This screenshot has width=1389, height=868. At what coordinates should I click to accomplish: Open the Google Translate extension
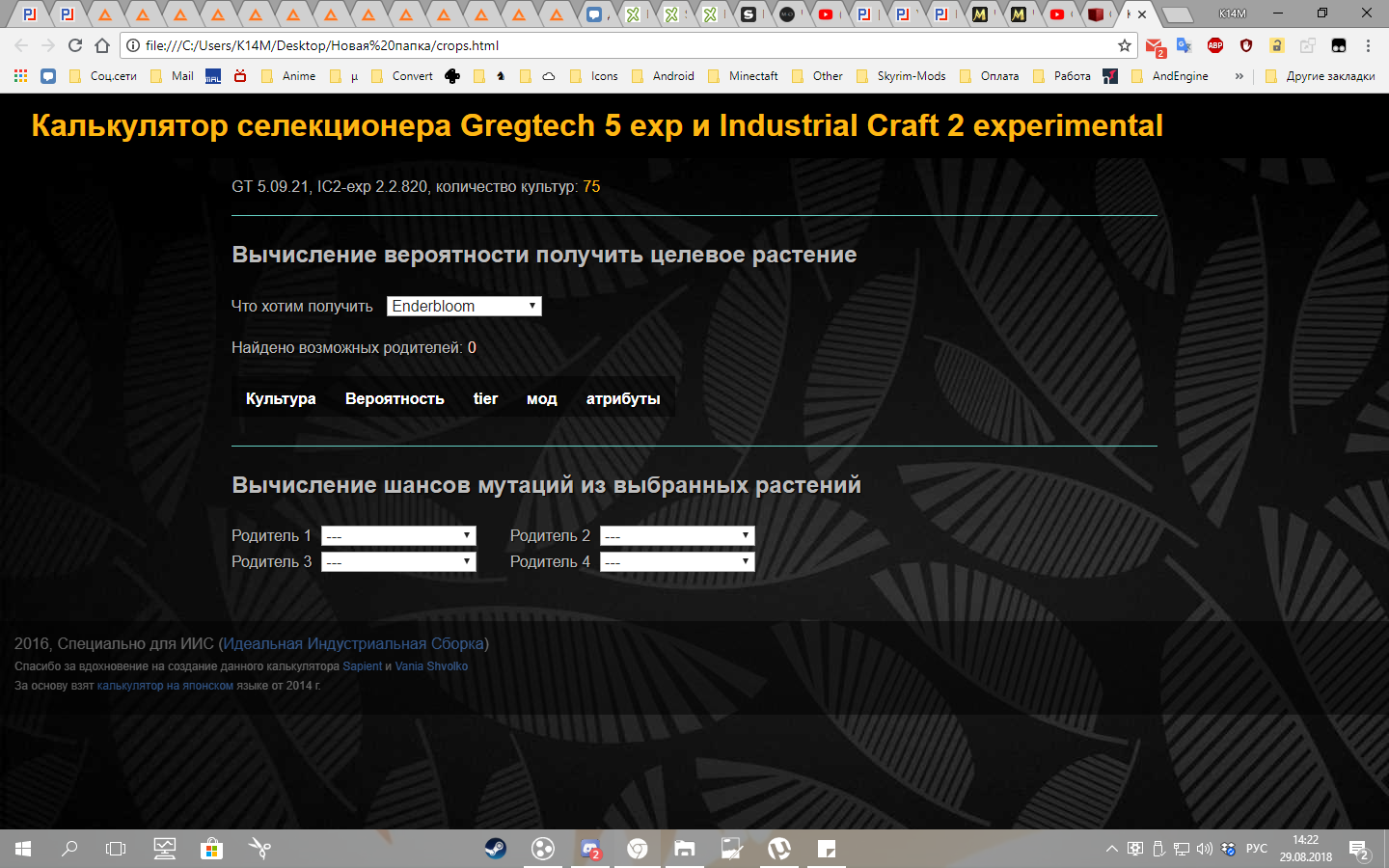point(1185,45)
